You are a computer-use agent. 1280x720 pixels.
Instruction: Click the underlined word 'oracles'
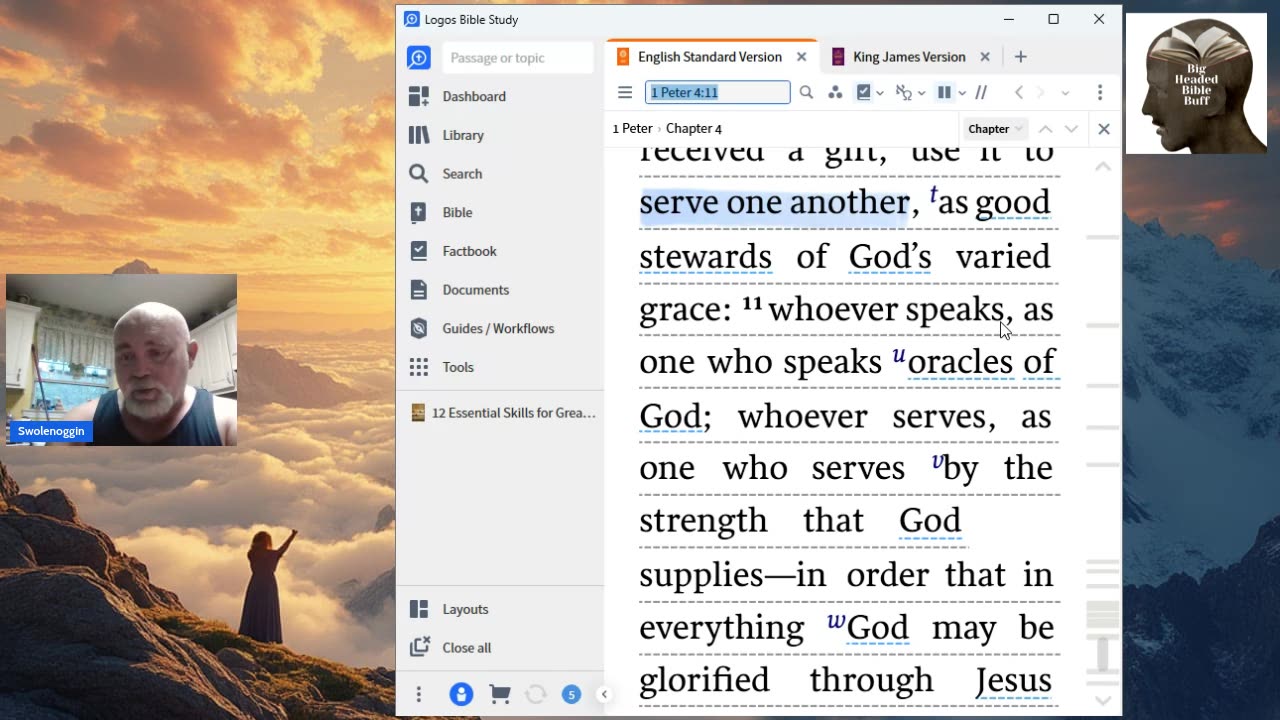[961, 362]
